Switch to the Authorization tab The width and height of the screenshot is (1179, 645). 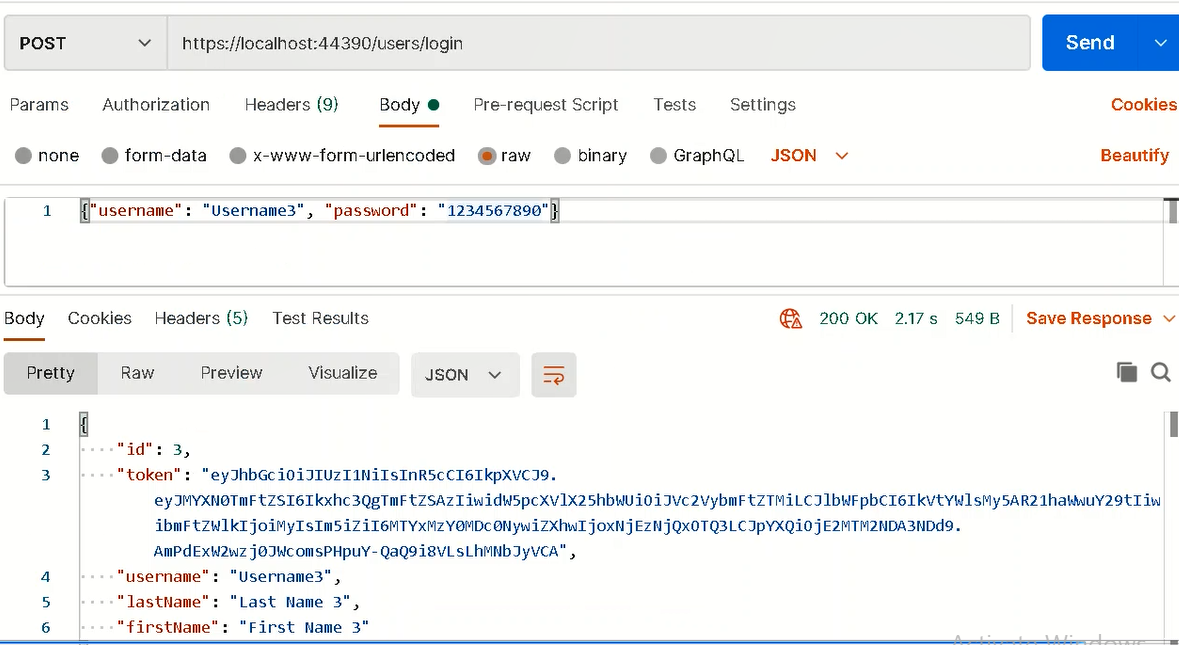[156, 104]
